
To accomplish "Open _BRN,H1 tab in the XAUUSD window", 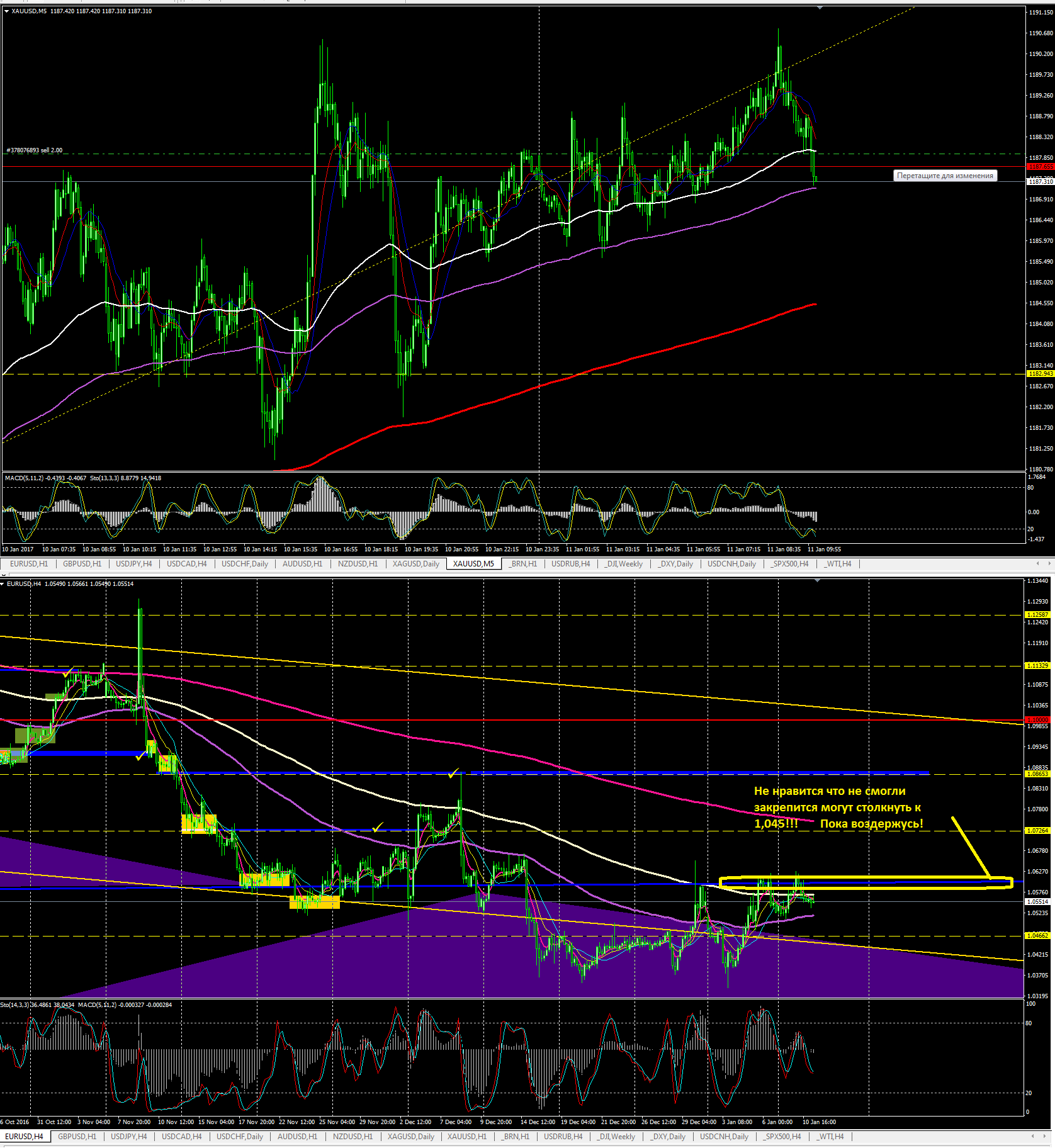I will pyautogui.click(x=523, y=564).
